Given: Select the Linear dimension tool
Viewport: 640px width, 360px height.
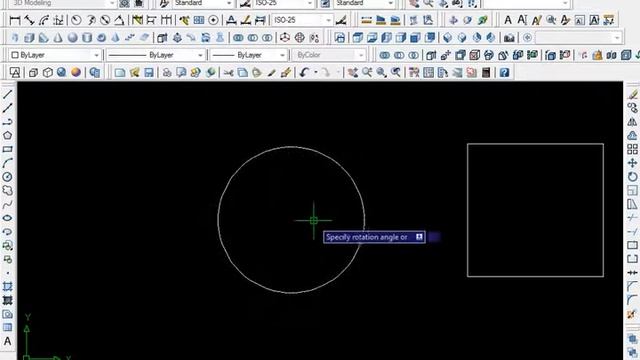Looking at the screenshot, I should coord(15,20).
